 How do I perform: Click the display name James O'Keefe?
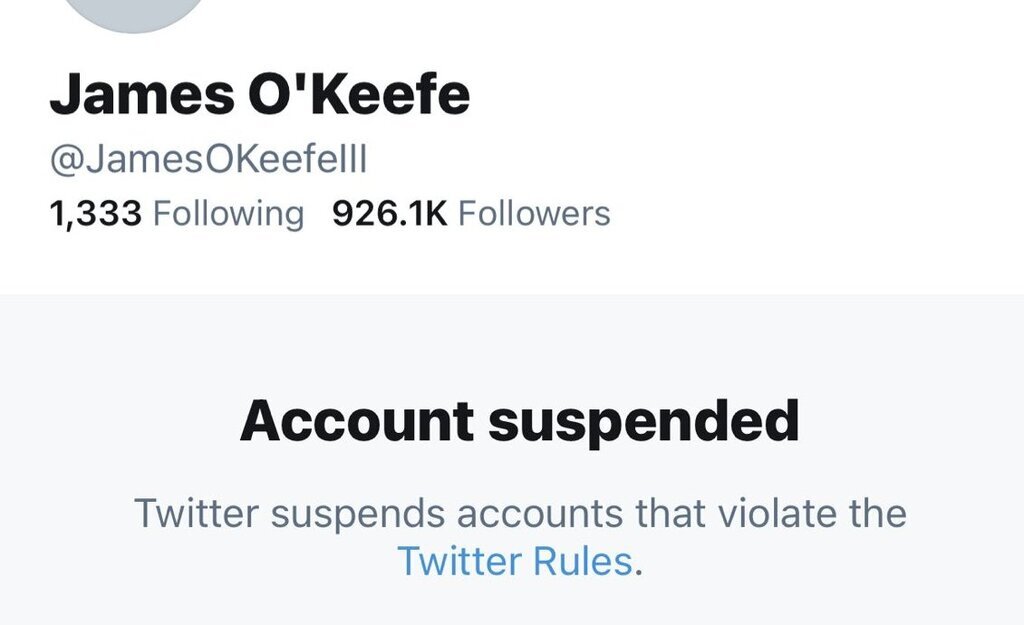coord(259,95)
